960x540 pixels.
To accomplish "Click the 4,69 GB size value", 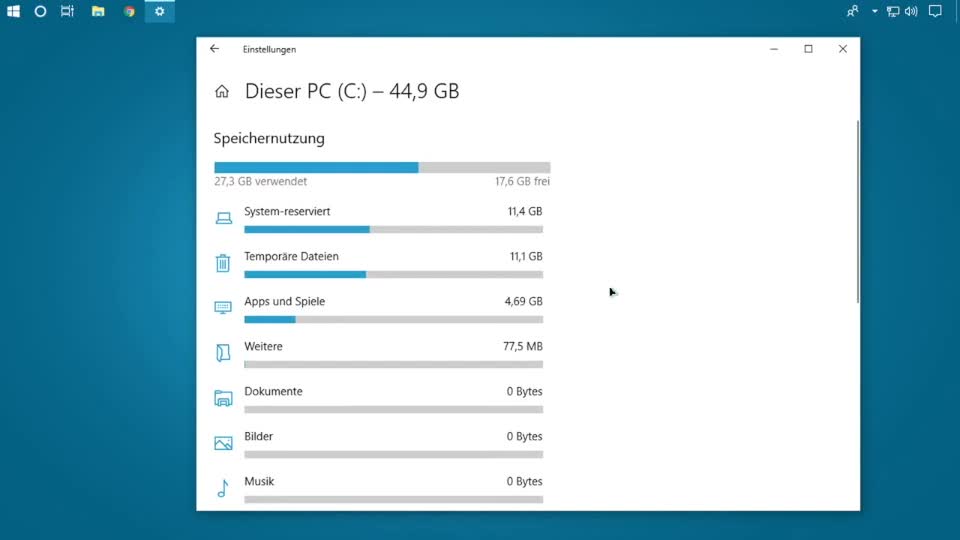I will pos(523,301).
